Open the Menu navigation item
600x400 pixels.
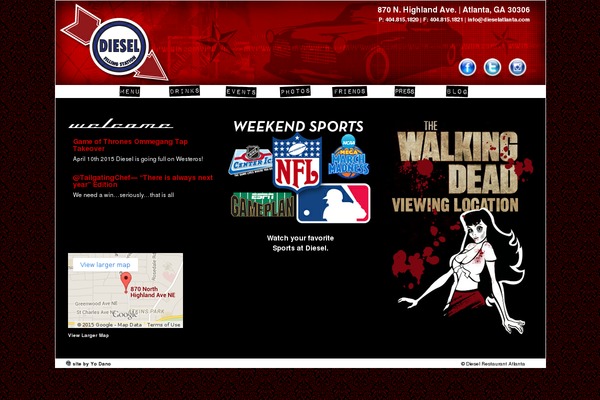pyautogui.click(x=129, y=91)
